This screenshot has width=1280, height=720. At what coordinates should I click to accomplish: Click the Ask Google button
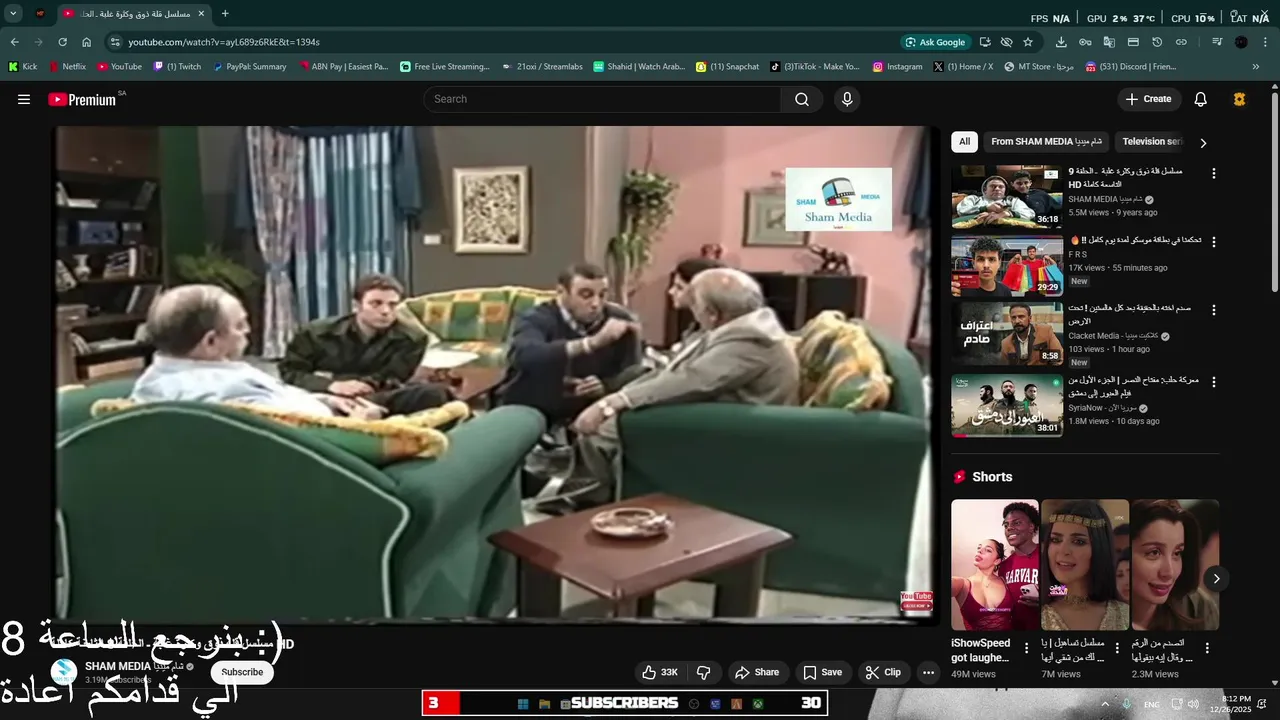click(935, 42)
